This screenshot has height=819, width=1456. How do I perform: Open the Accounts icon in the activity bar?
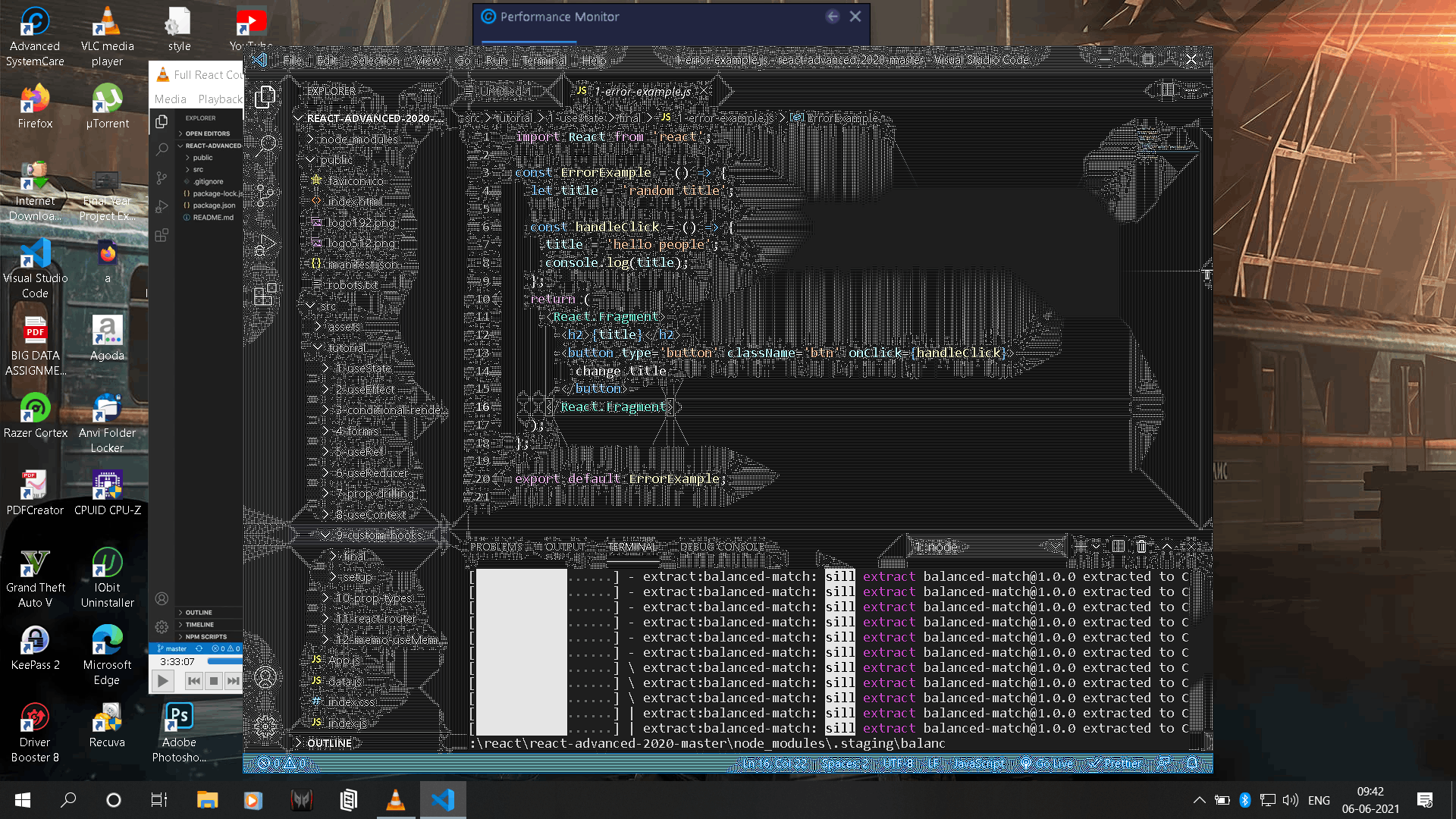[x=265, y=677]
